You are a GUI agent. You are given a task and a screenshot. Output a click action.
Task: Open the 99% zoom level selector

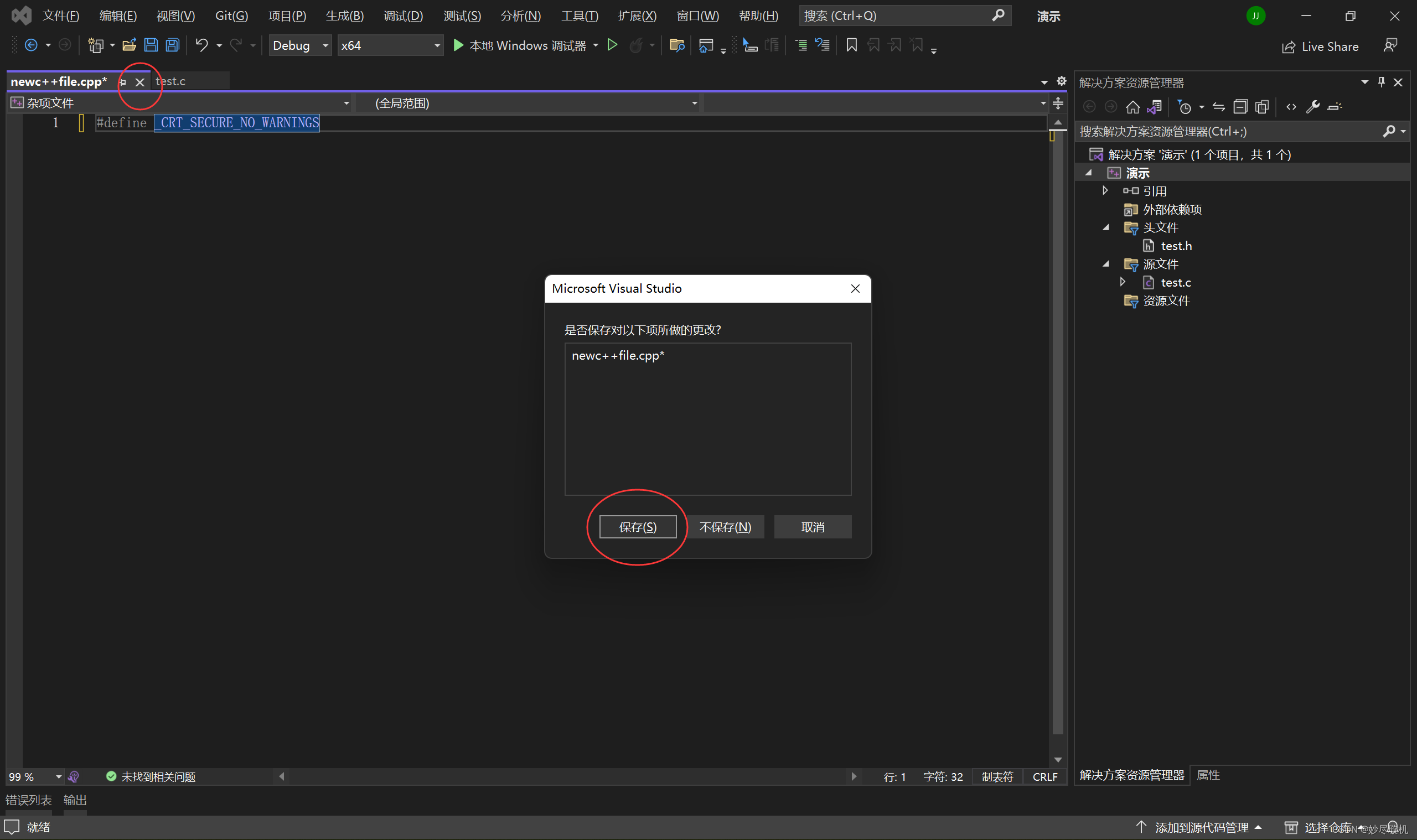click(x=31, y=776)
